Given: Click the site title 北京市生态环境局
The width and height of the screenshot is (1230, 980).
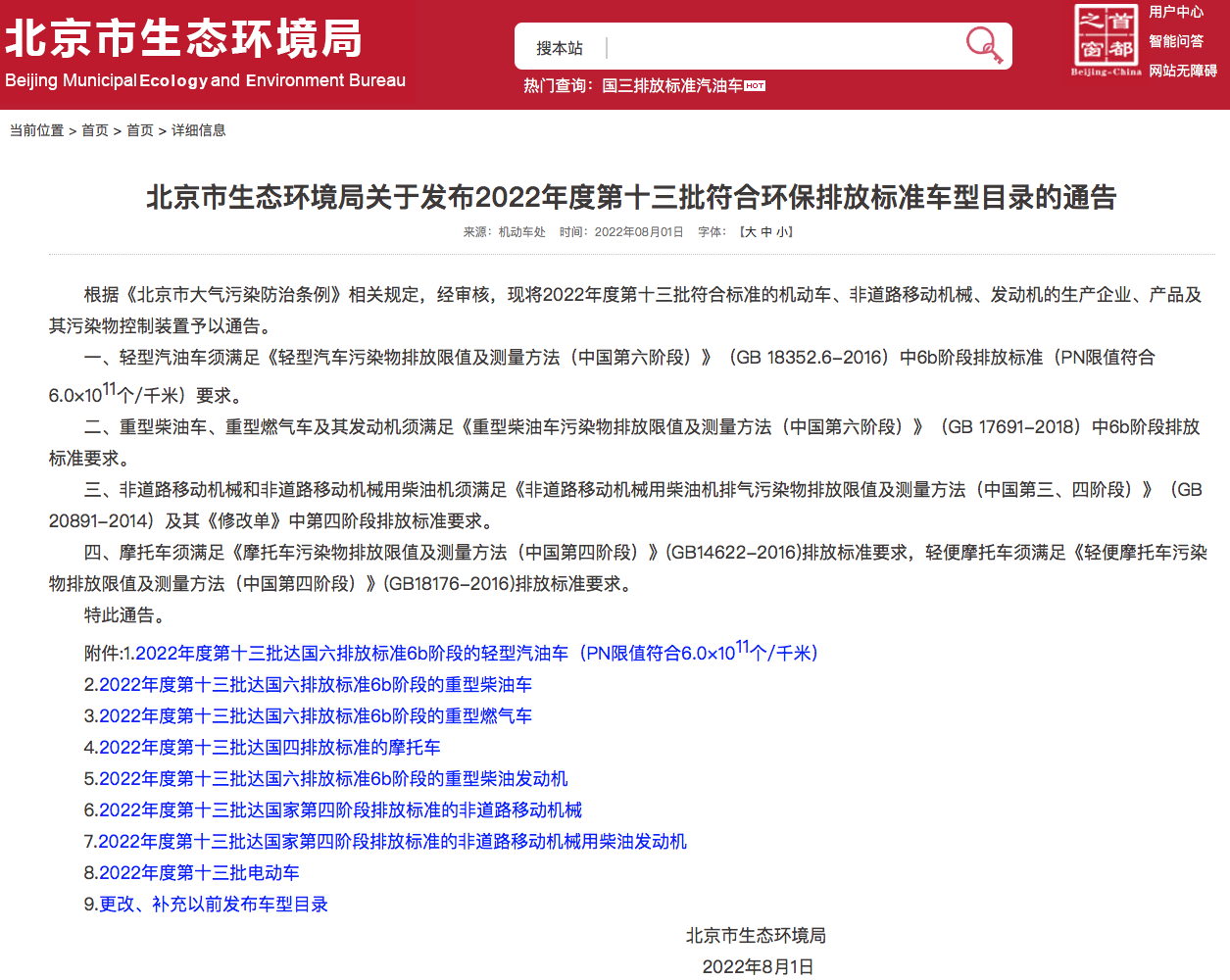Looking at the screenshot, I should coord(184,37).
